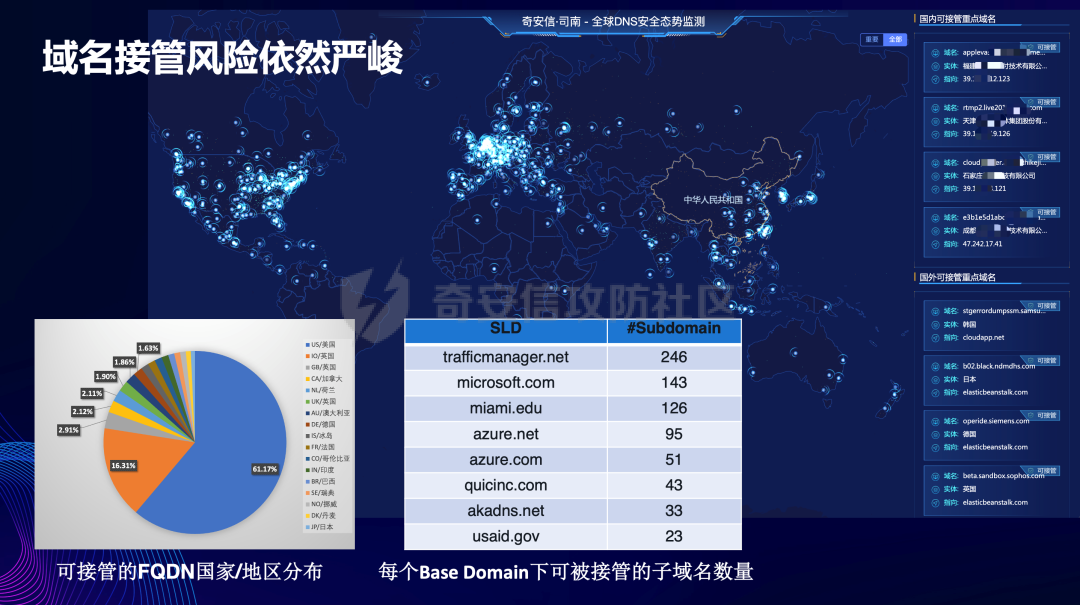Click the quicinc.com table cell
The height and width of the screenshot is (605, 1080).
click(506, 485)
